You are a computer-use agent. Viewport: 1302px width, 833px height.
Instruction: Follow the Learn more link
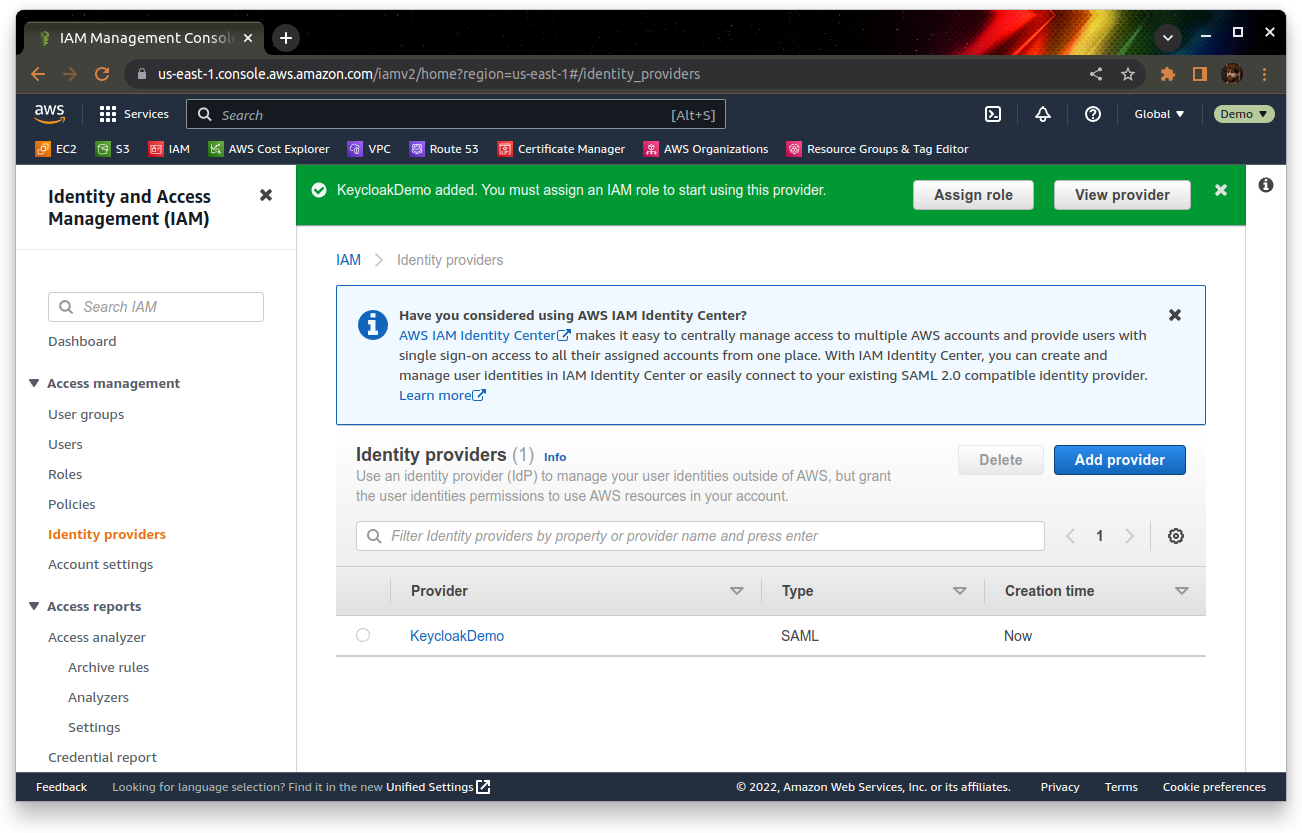coord(442,395)
